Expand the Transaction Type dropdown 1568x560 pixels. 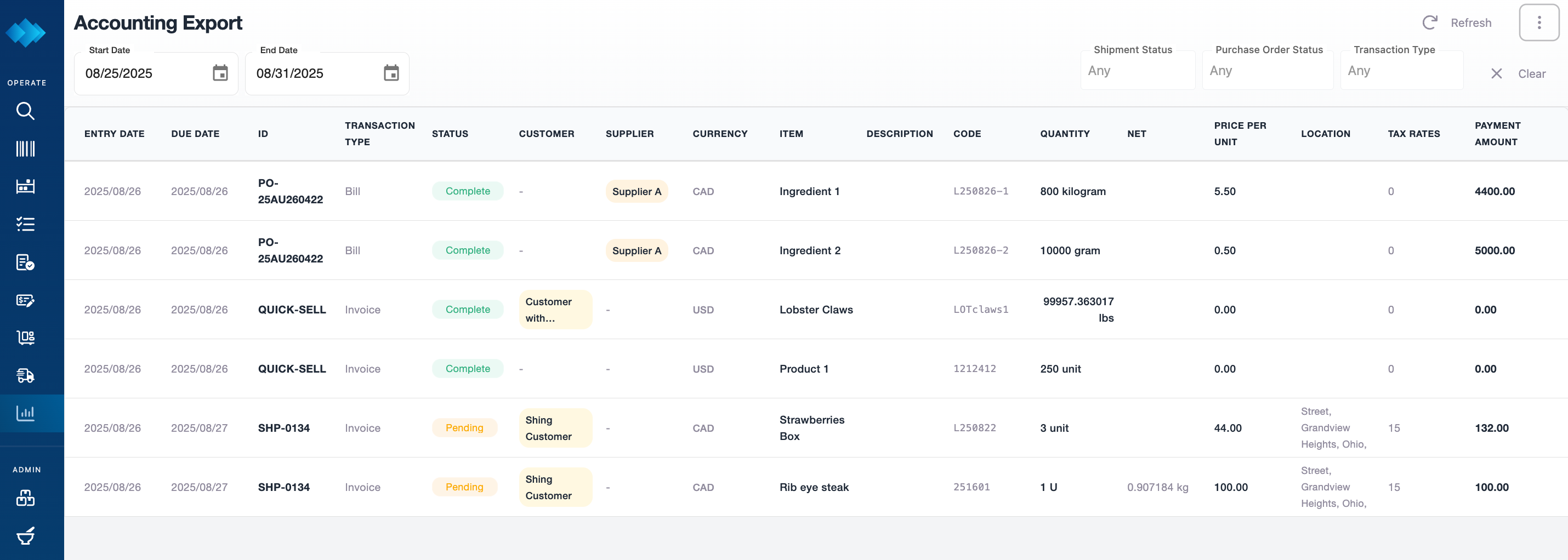[1401, 71]
